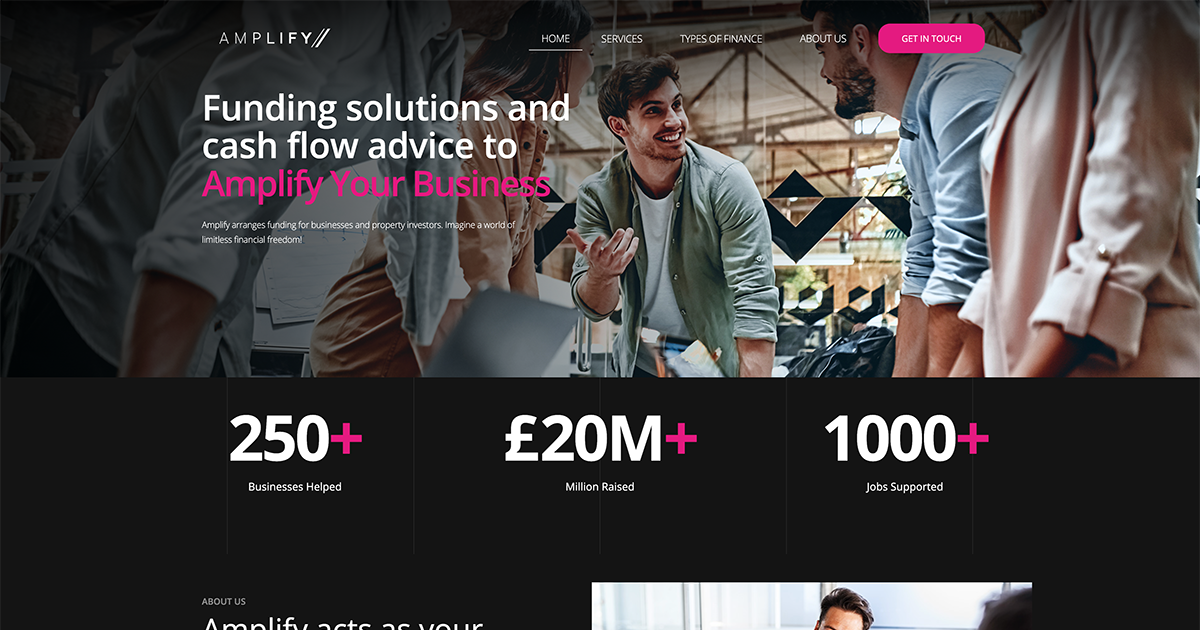The height and width of the screenshot is (630, 1200).
Task: Click the 'Amplify acts as your' heading
Action: tap(343, 623)
